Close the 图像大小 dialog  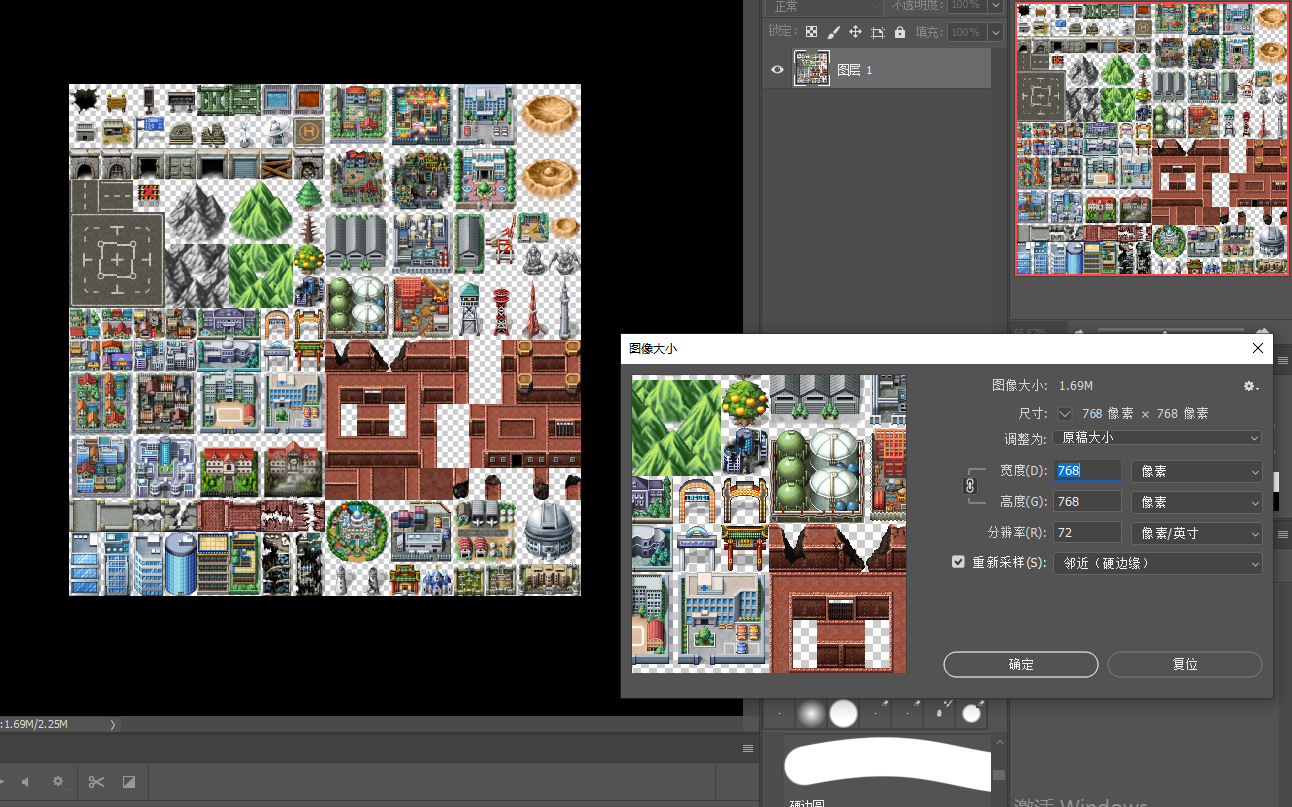(1258, 348)
